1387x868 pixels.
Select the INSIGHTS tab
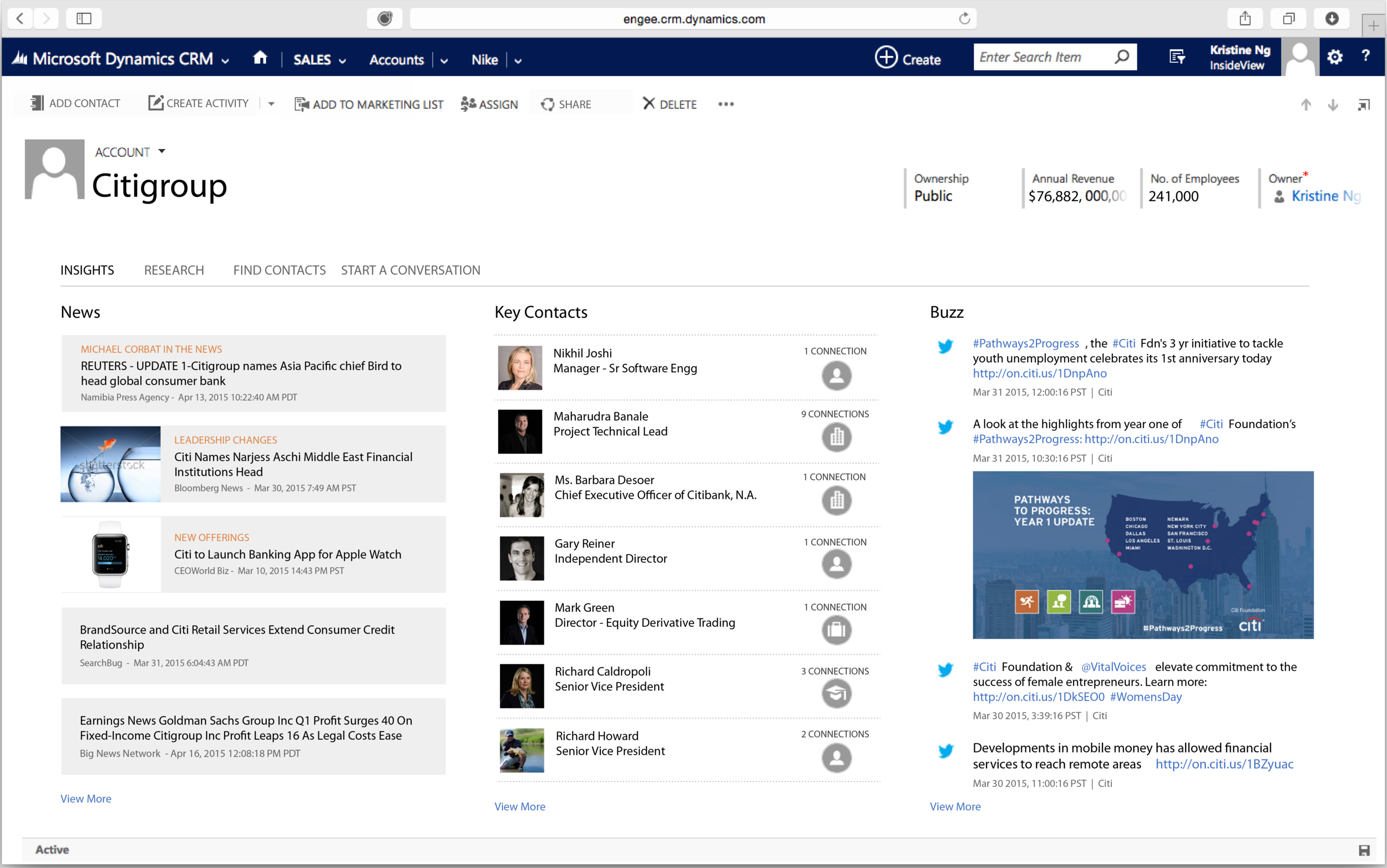[87, 271]
